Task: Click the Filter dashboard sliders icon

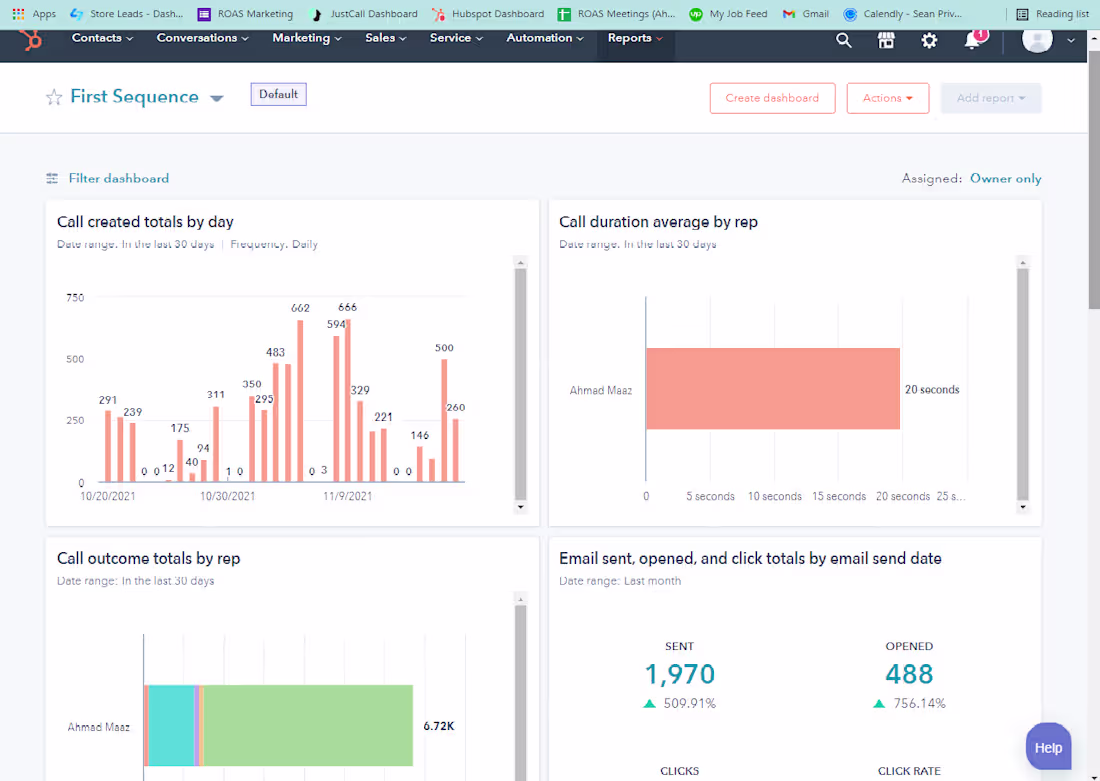Action: pyautogui.click(x=52, y=178)
